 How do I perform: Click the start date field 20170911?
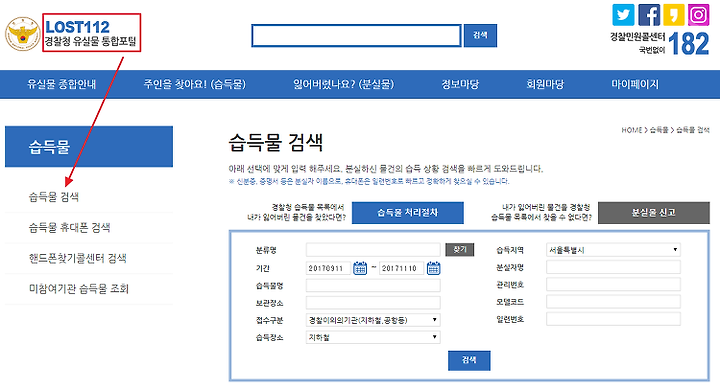(328, 268)
